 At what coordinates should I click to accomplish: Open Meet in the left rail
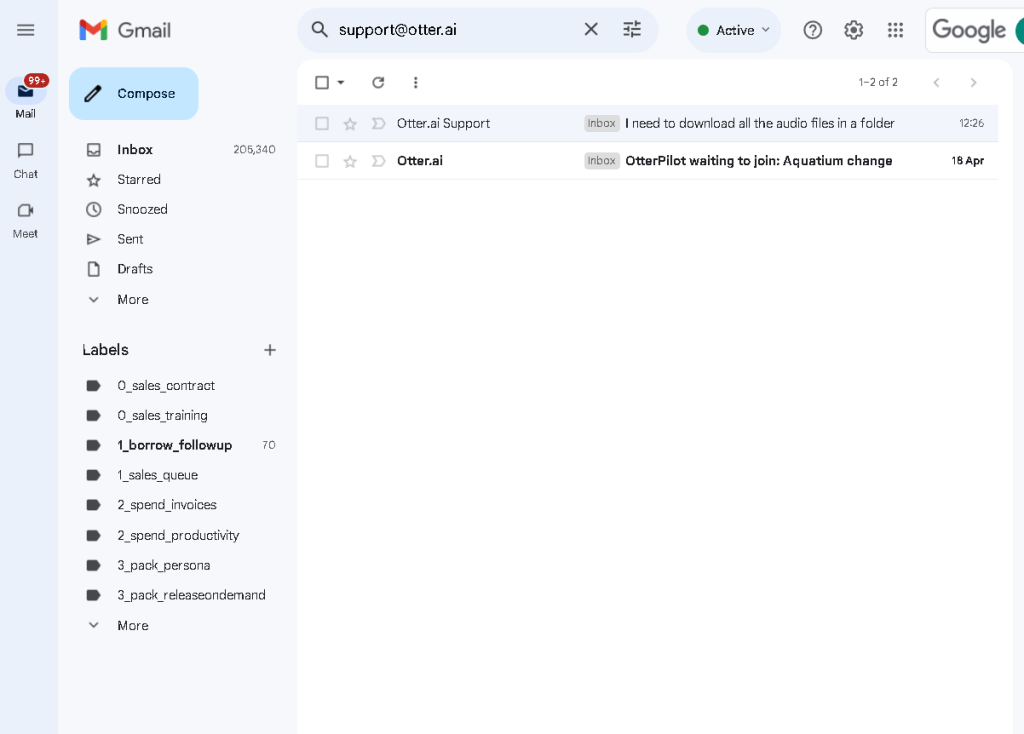coord(25,221)
